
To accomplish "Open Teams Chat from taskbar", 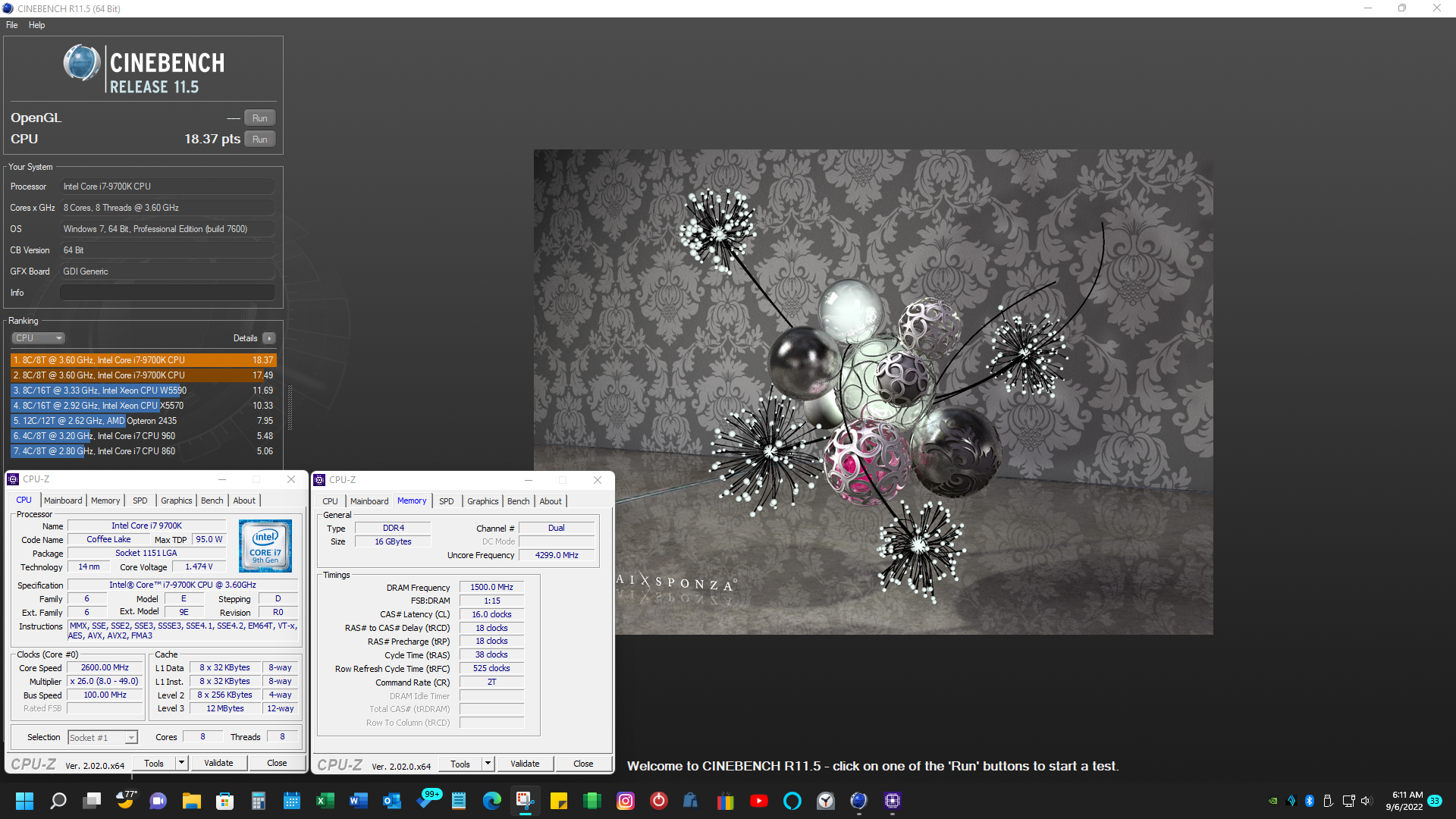I will pyautogui.click(x=158, y=801).
